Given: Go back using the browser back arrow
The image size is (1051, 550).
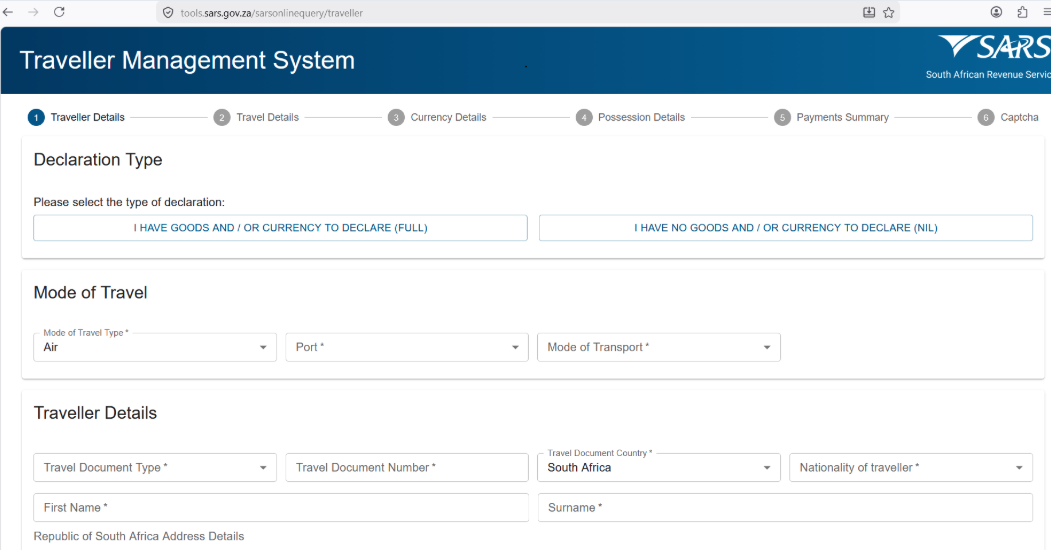Looking at the screenshot, I should coord(8,12).
